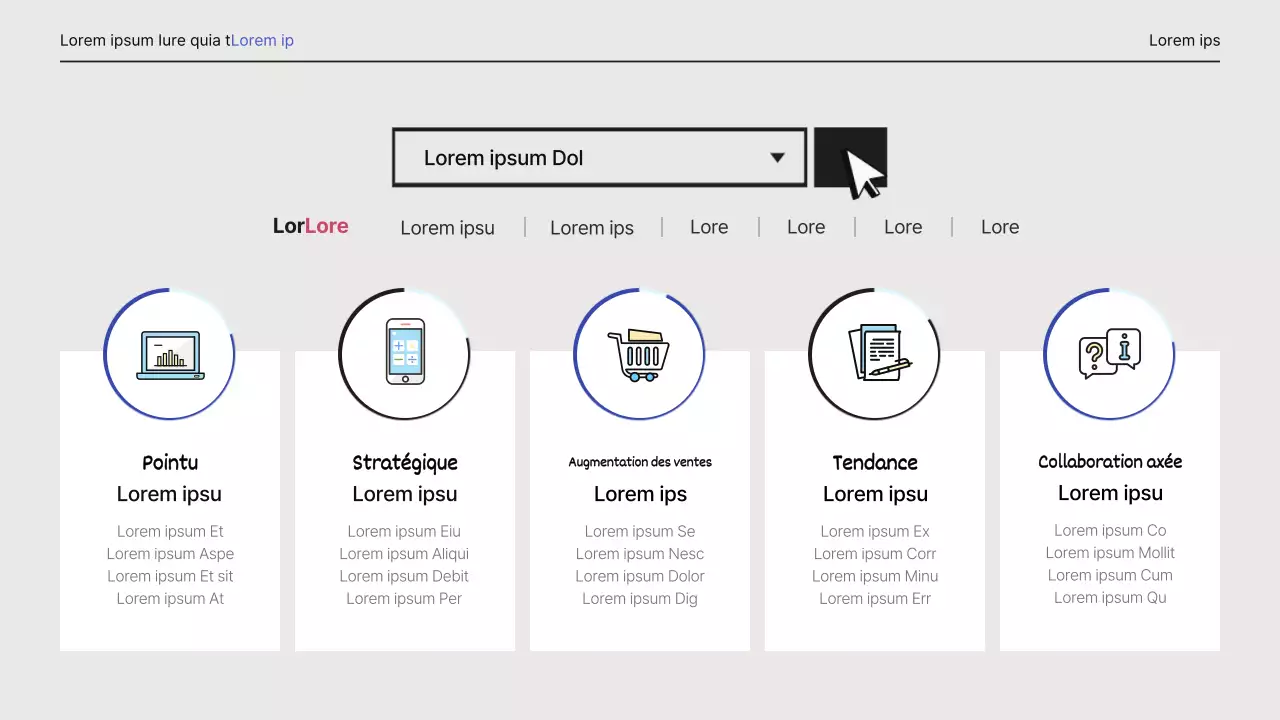Click the Collaboration axée card heading
This screenshot has height=720, width=1280.
tap(1110, 462)
